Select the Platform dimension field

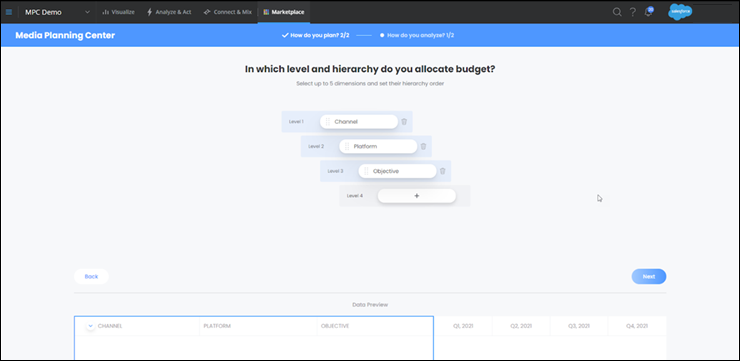(x=378, y=146)
